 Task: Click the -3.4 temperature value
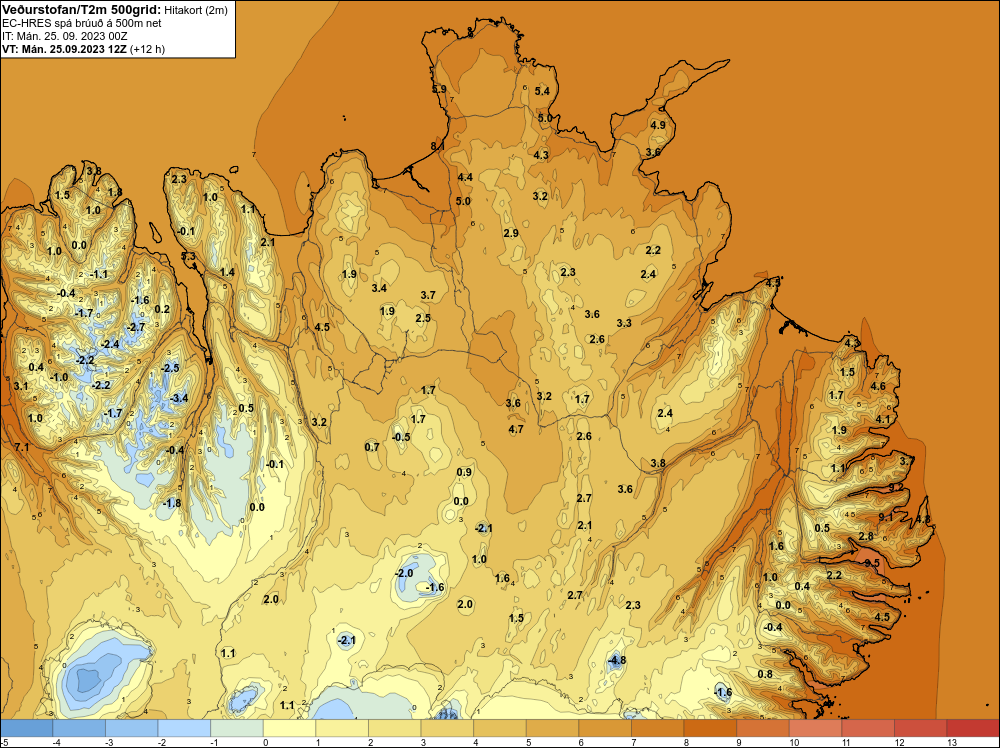pyautogui.click(x=179, y=399)
